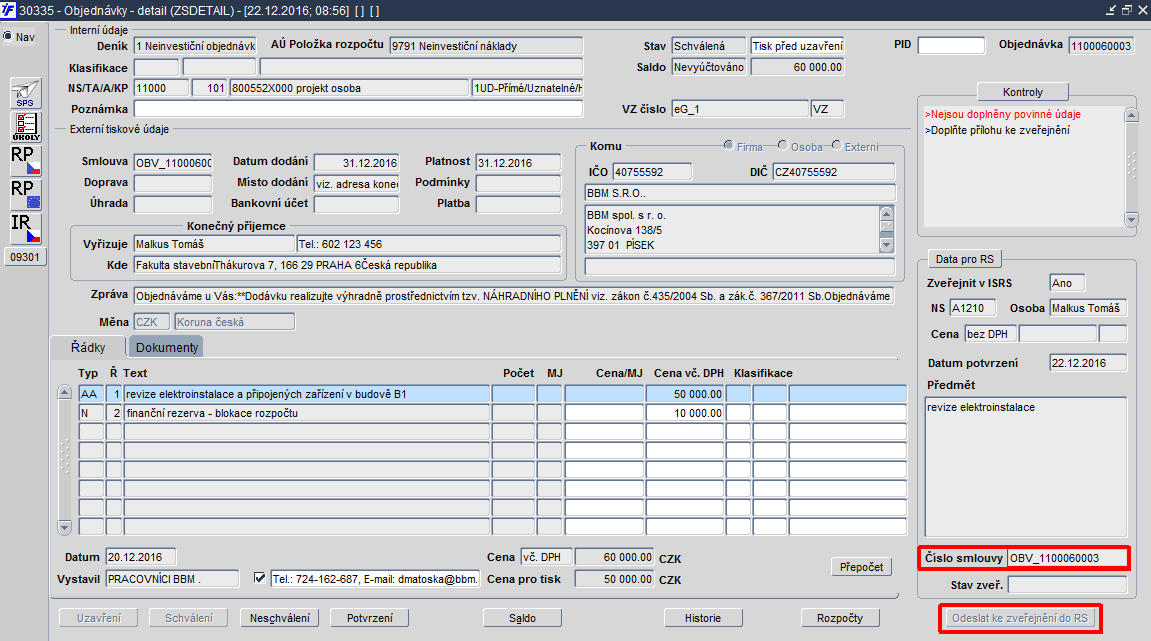Click the RP EU flag icon
The width and height of the screenshot is (1151, 641).
(x=26, y=195)
